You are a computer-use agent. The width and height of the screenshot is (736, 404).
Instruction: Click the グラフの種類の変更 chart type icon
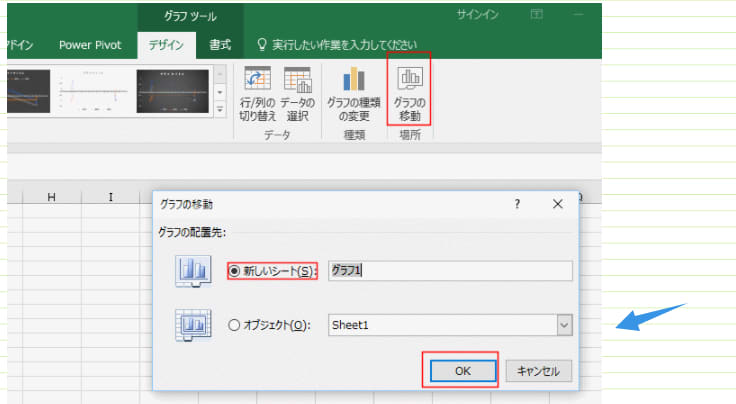click(354, 80)
